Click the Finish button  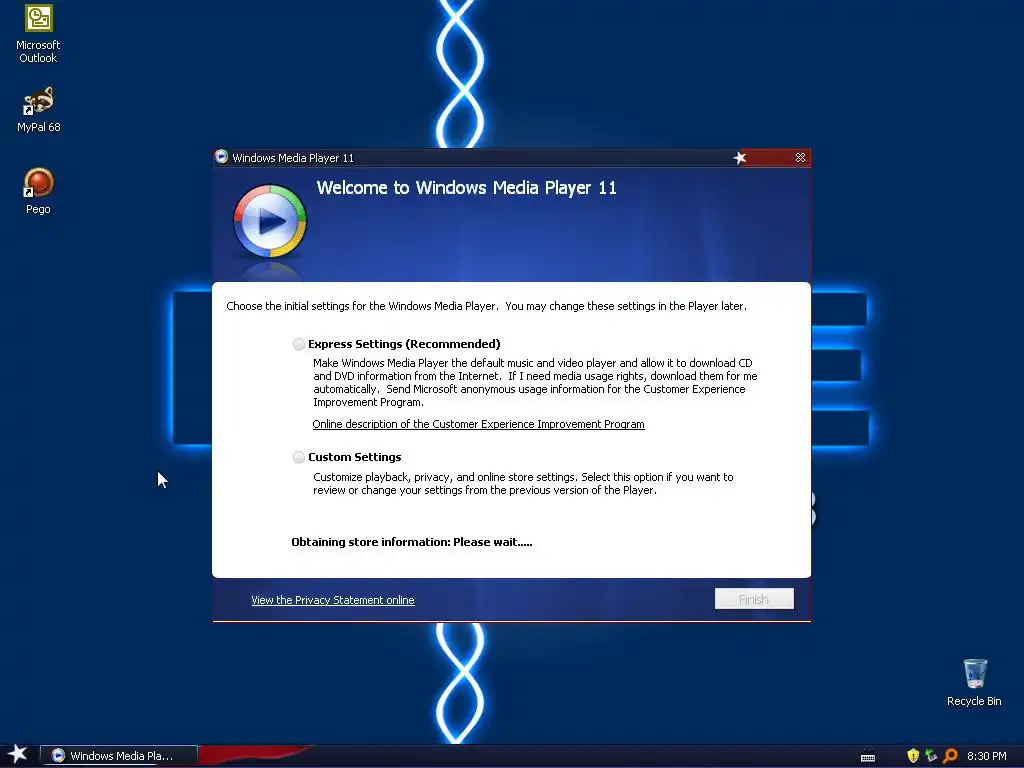tap(754, 599)
